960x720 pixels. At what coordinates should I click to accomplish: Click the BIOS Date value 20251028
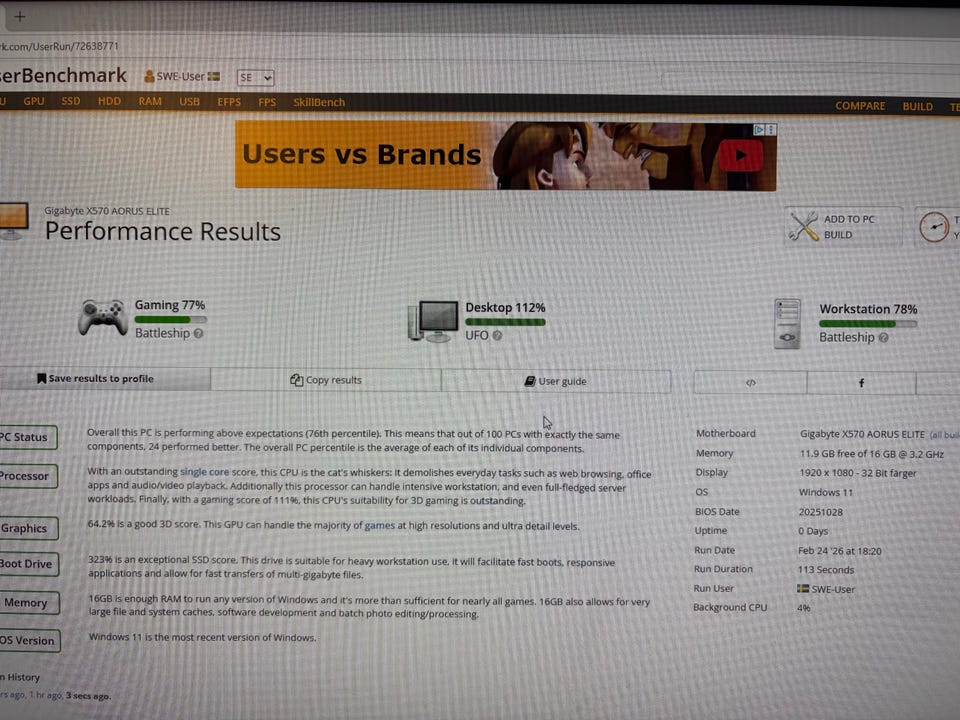(820, 512)
